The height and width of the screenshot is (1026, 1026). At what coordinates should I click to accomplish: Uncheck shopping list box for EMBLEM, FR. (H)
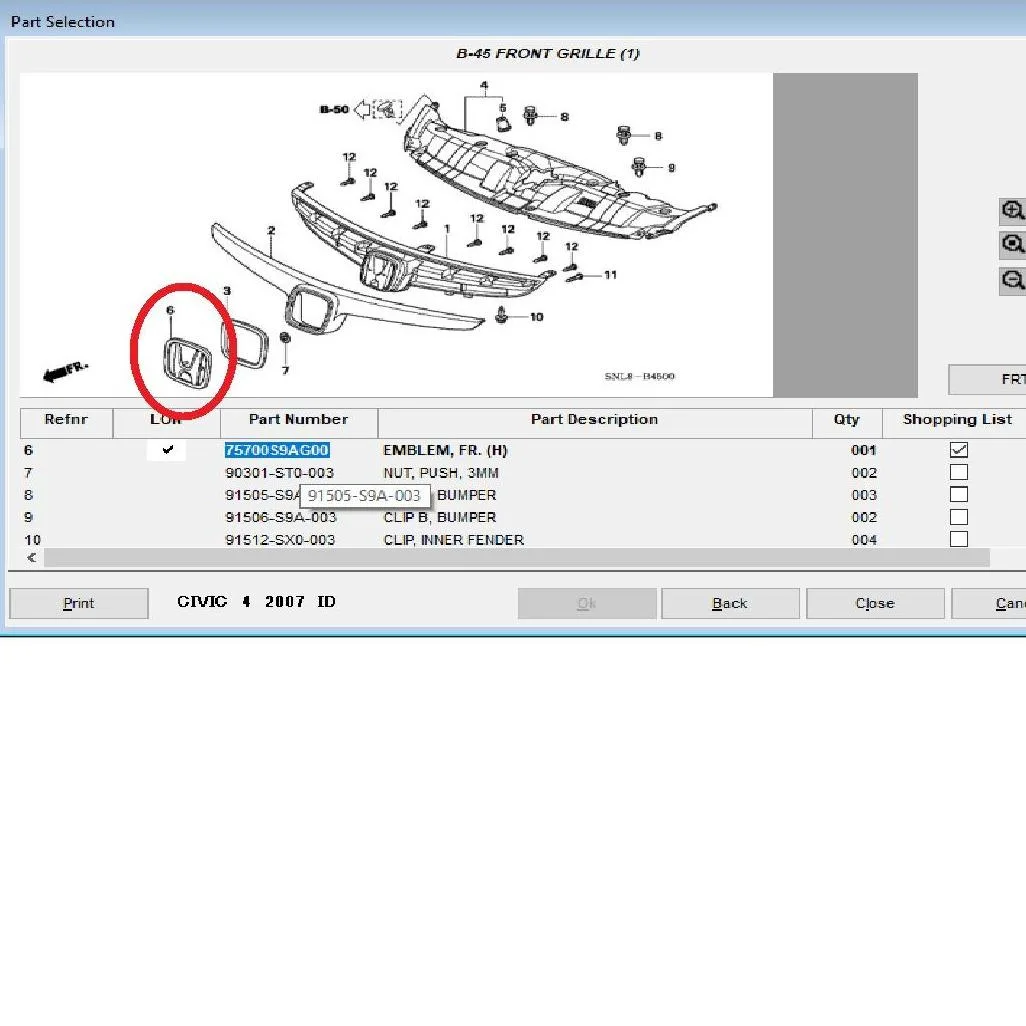pos(959,450)
